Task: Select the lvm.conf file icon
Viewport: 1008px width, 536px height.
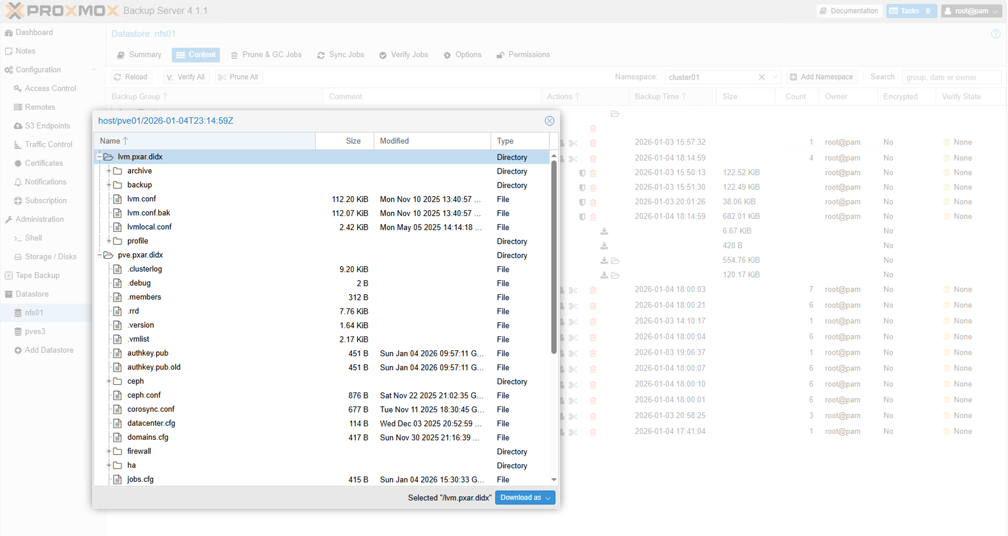Action: [x=117, y=199]
